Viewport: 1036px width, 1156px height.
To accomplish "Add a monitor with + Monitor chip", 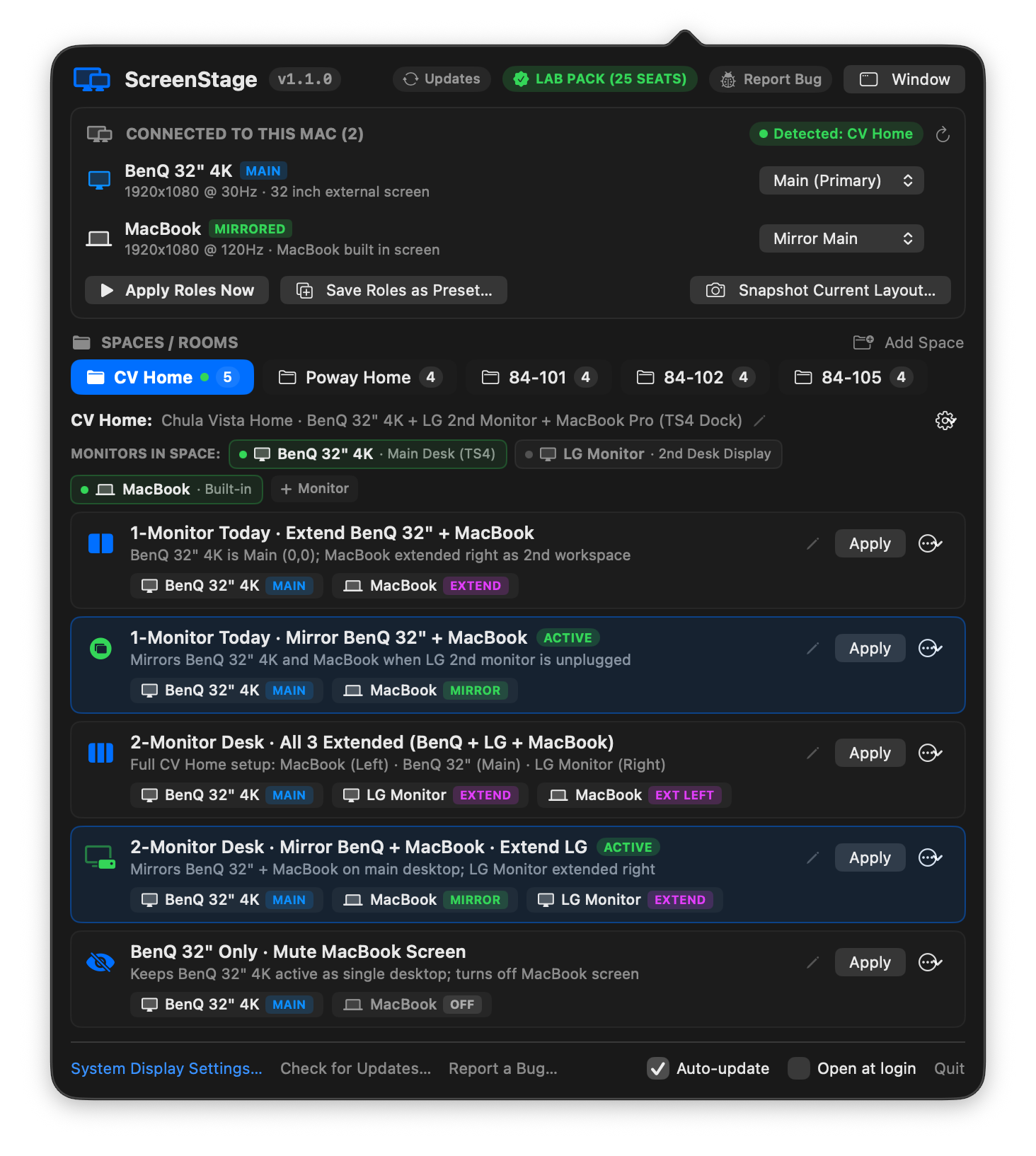I will pyautogui.click(x=315, y=489).
